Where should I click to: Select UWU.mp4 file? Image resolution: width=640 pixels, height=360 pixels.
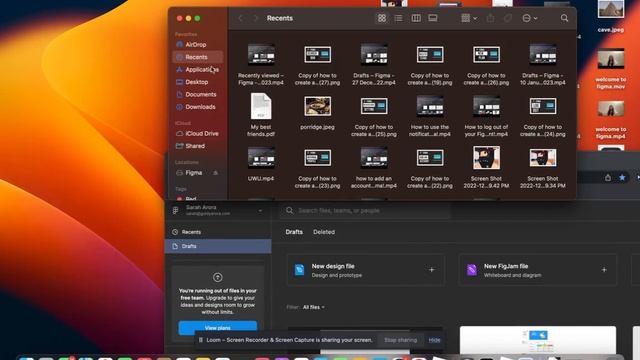261,164
